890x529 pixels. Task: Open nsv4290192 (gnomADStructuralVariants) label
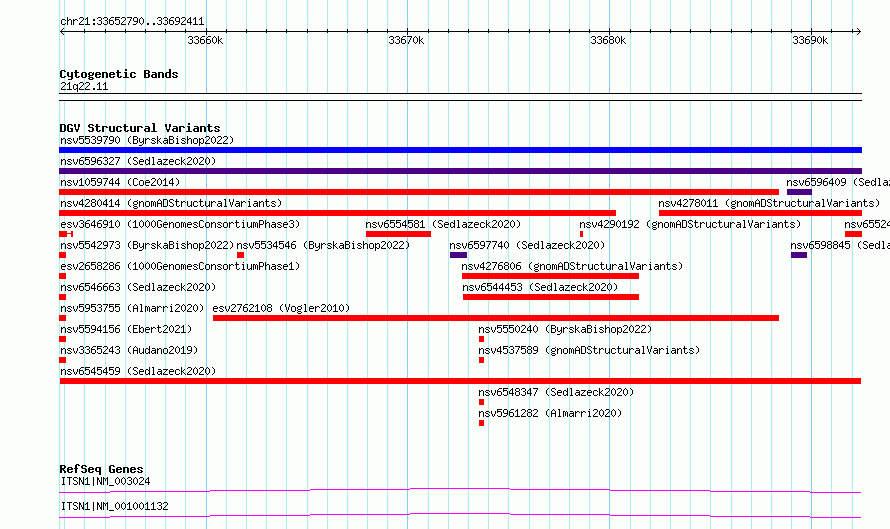(x=690, y=224)
